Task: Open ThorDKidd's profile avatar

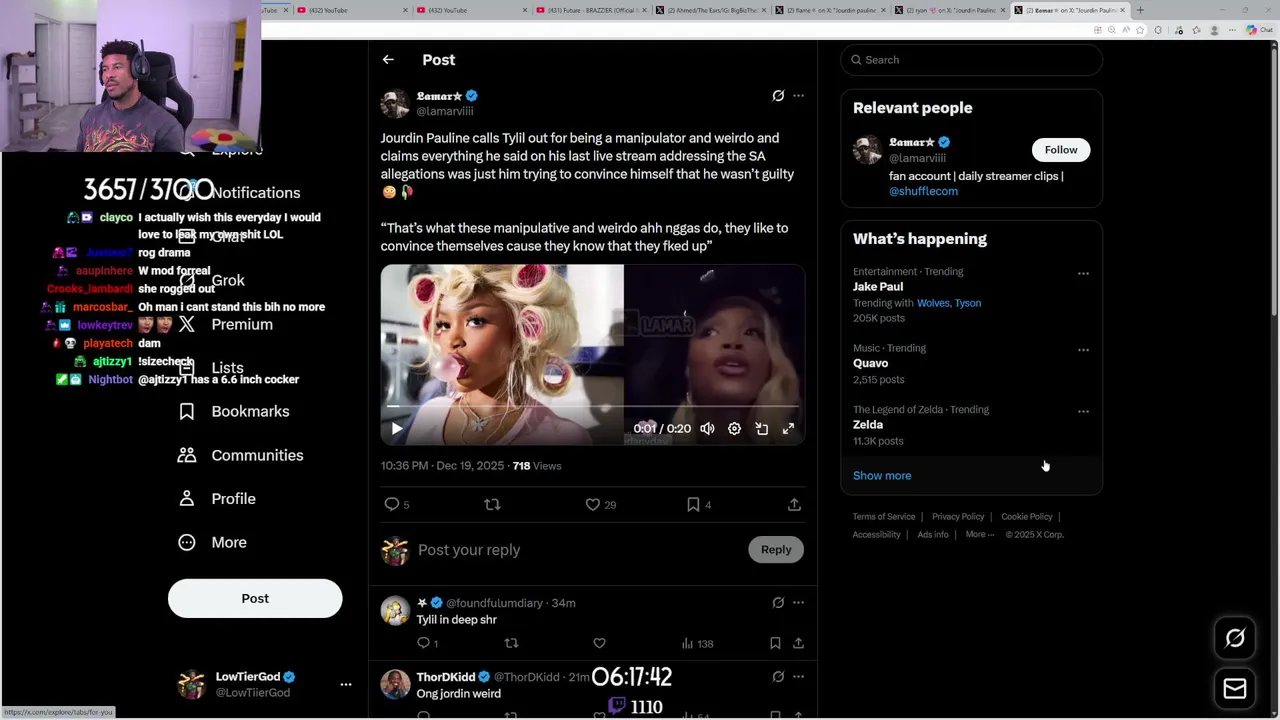Action: pyautogui.click(x=395, y=685)
